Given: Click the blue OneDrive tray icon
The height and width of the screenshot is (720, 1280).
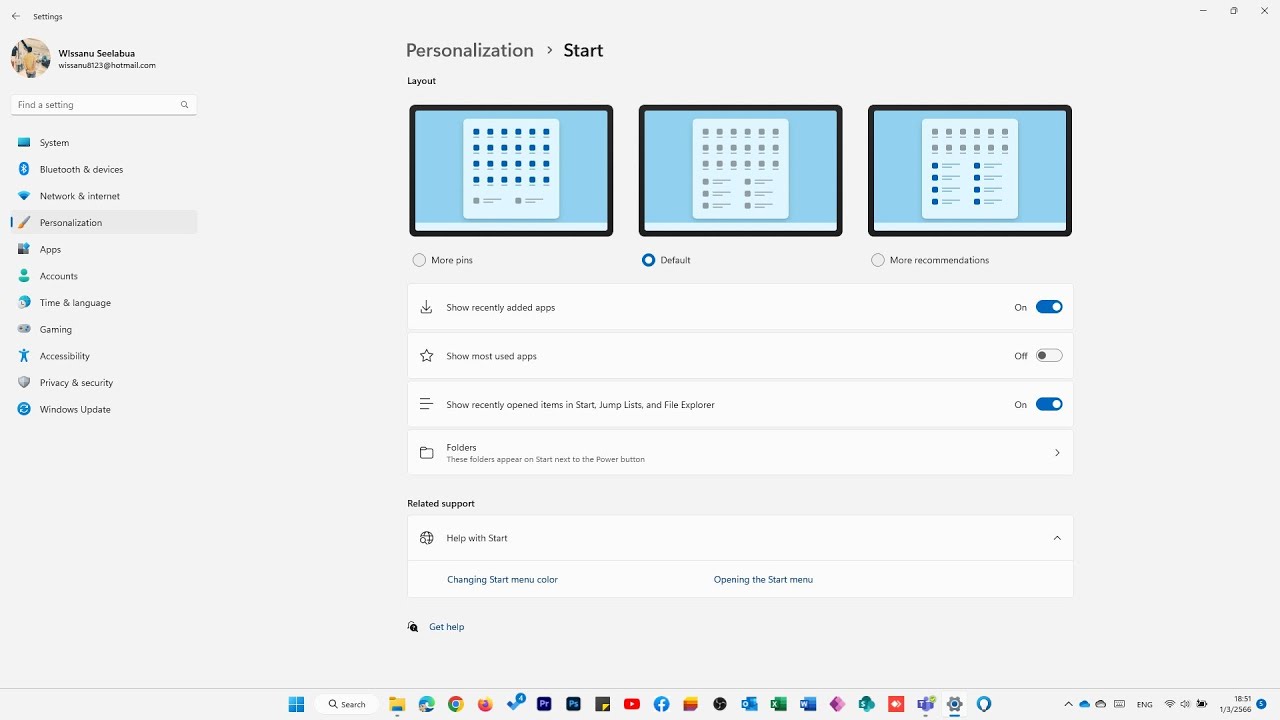Looking at the screenshot, I should point(1084,704).
